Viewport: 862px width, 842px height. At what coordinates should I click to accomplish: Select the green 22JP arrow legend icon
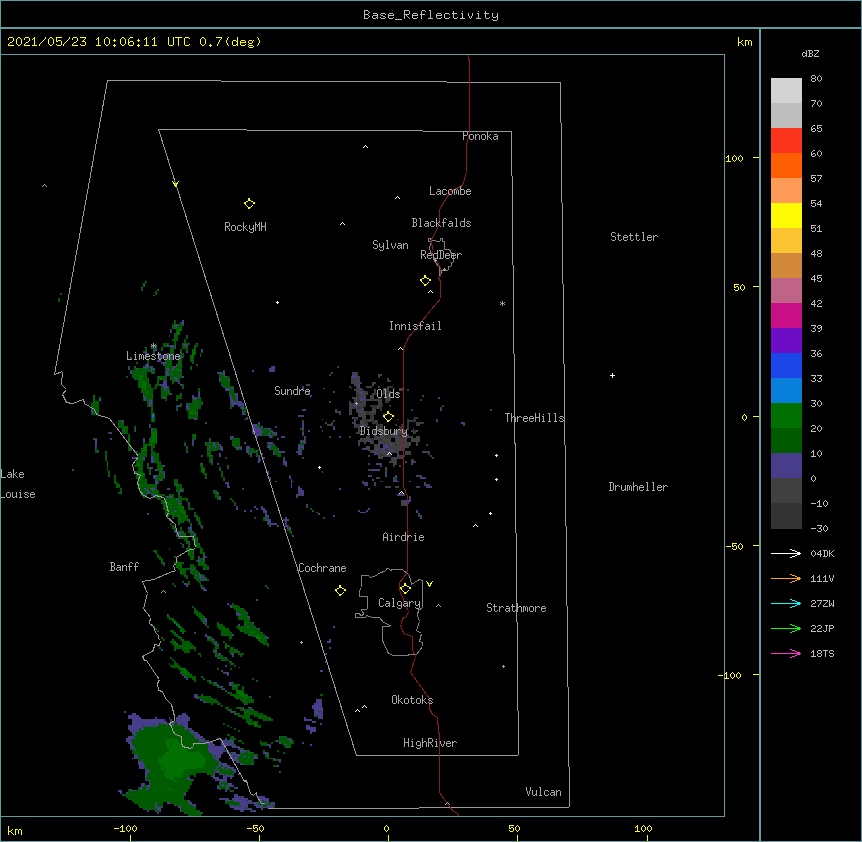point(786,628)
